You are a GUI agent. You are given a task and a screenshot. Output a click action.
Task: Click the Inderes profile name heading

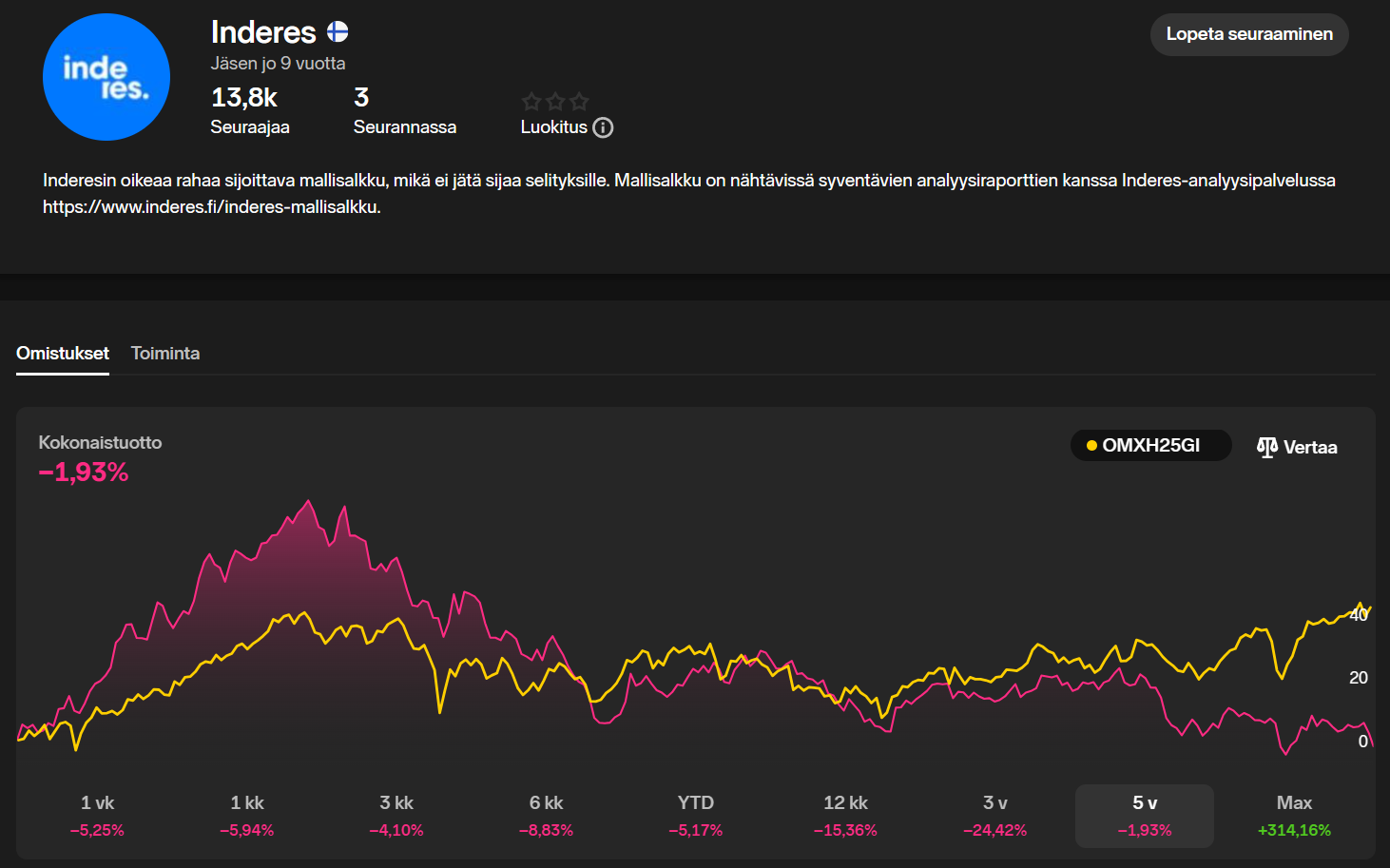pos(263,32)
